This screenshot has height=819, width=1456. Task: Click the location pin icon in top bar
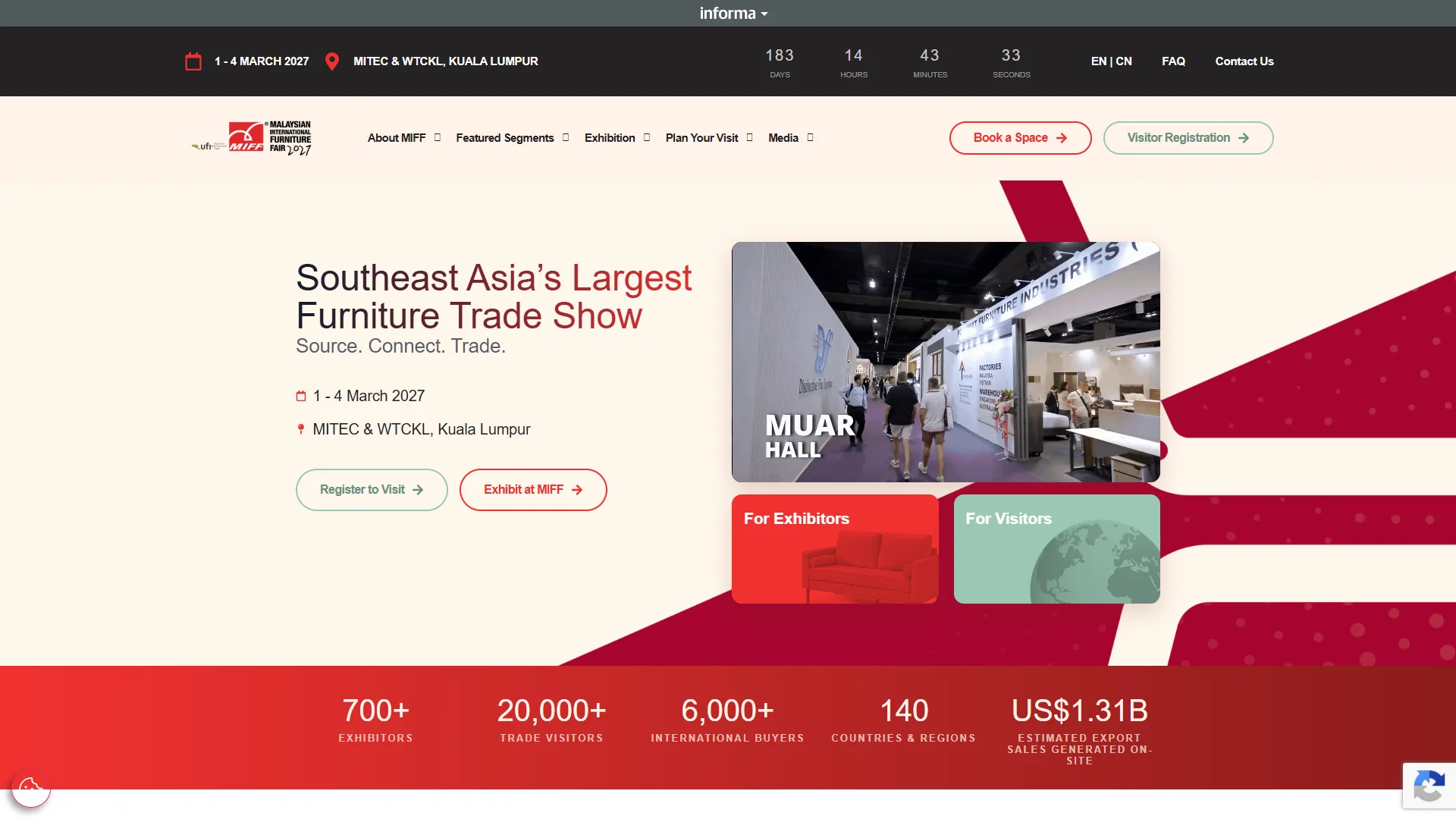point(332,61)
